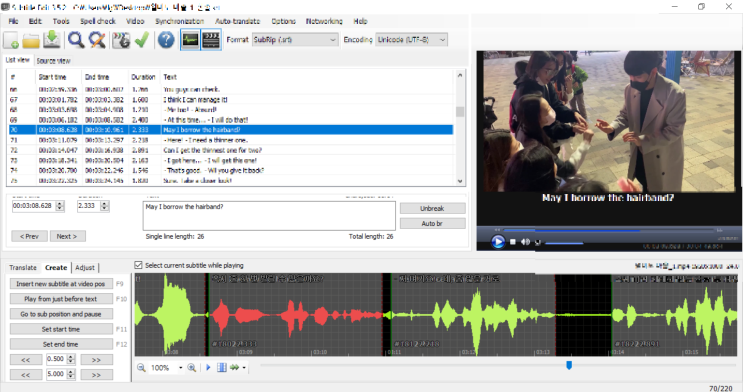Screen dimensions: 743x392
Task: Toggle the video player toolbar icon
Action: point(211,40)
